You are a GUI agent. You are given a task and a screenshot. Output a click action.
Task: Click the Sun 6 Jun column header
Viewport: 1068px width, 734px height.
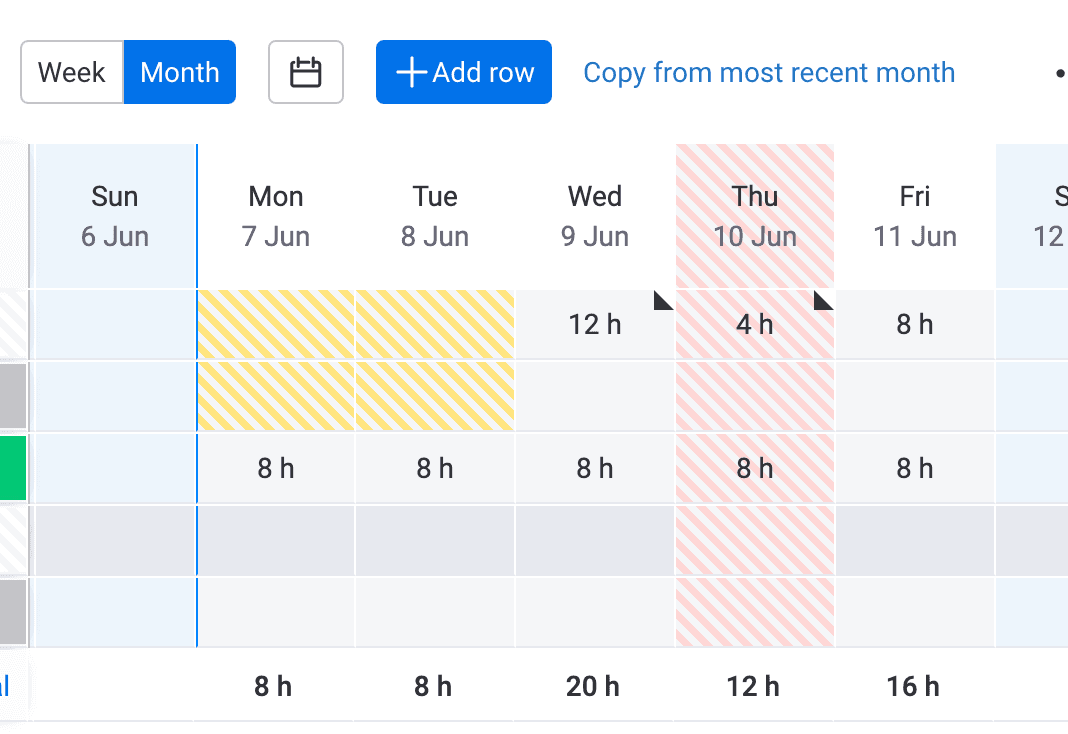click(x=114, y=216)
